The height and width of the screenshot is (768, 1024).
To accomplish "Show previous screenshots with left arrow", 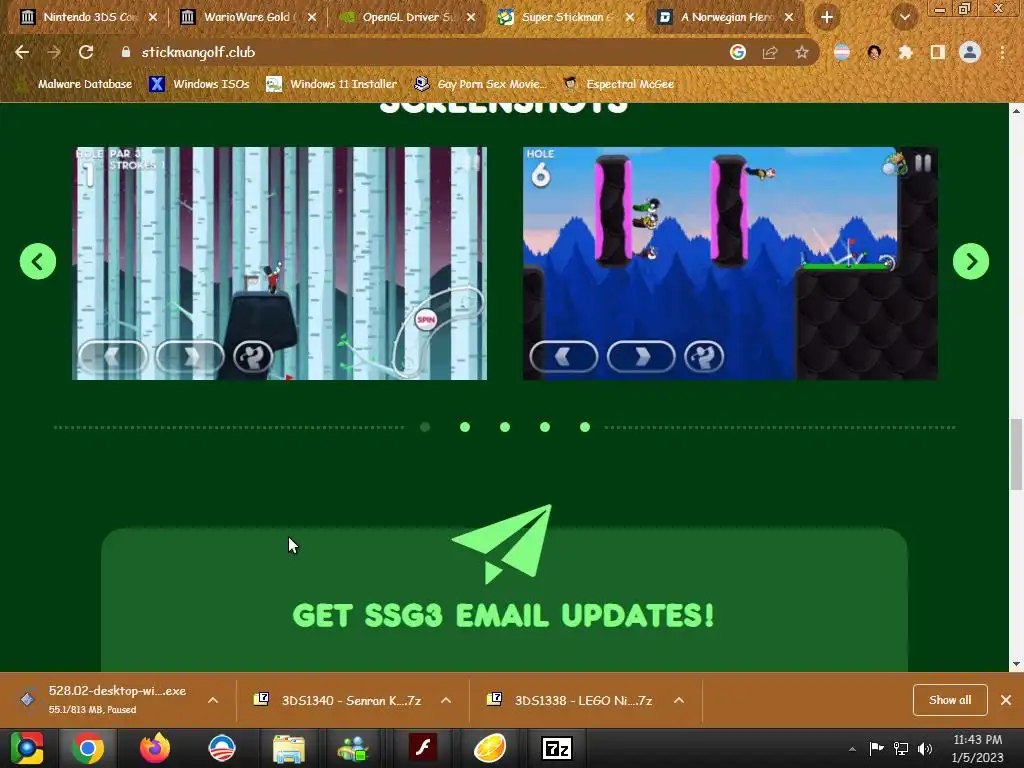I will click(38, 261).
